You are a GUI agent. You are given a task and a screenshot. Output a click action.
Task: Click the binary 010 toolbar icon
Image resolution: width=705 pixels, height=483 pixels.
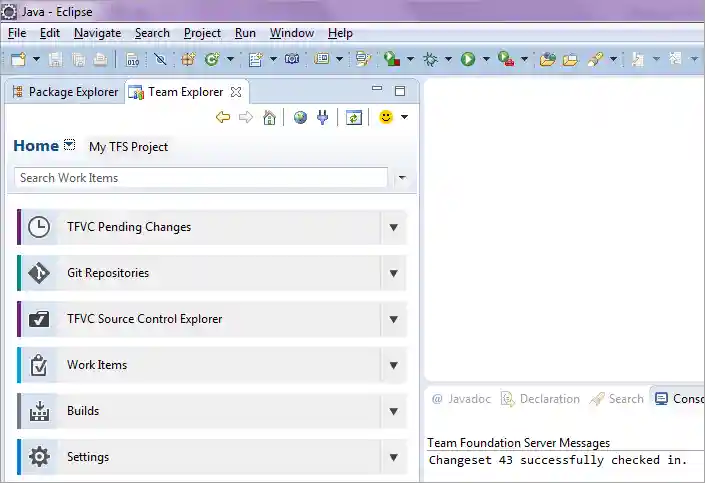[x=132, y=59]
